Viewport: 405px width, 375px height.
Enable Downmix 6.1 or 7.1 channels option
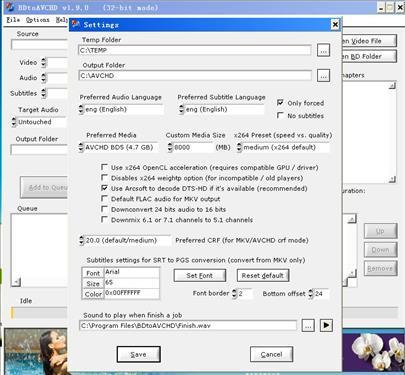click(x=104, y=219)
